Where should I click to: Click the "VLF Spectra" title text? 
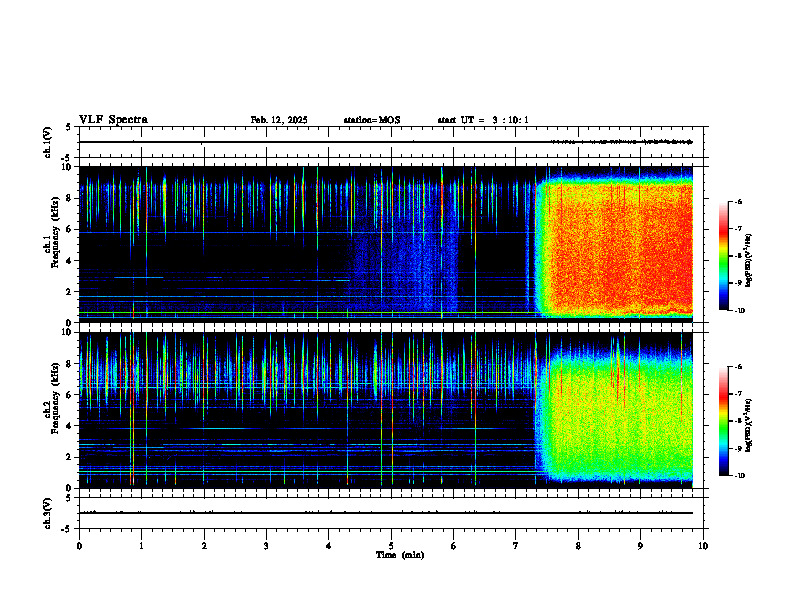click(113, 120)
